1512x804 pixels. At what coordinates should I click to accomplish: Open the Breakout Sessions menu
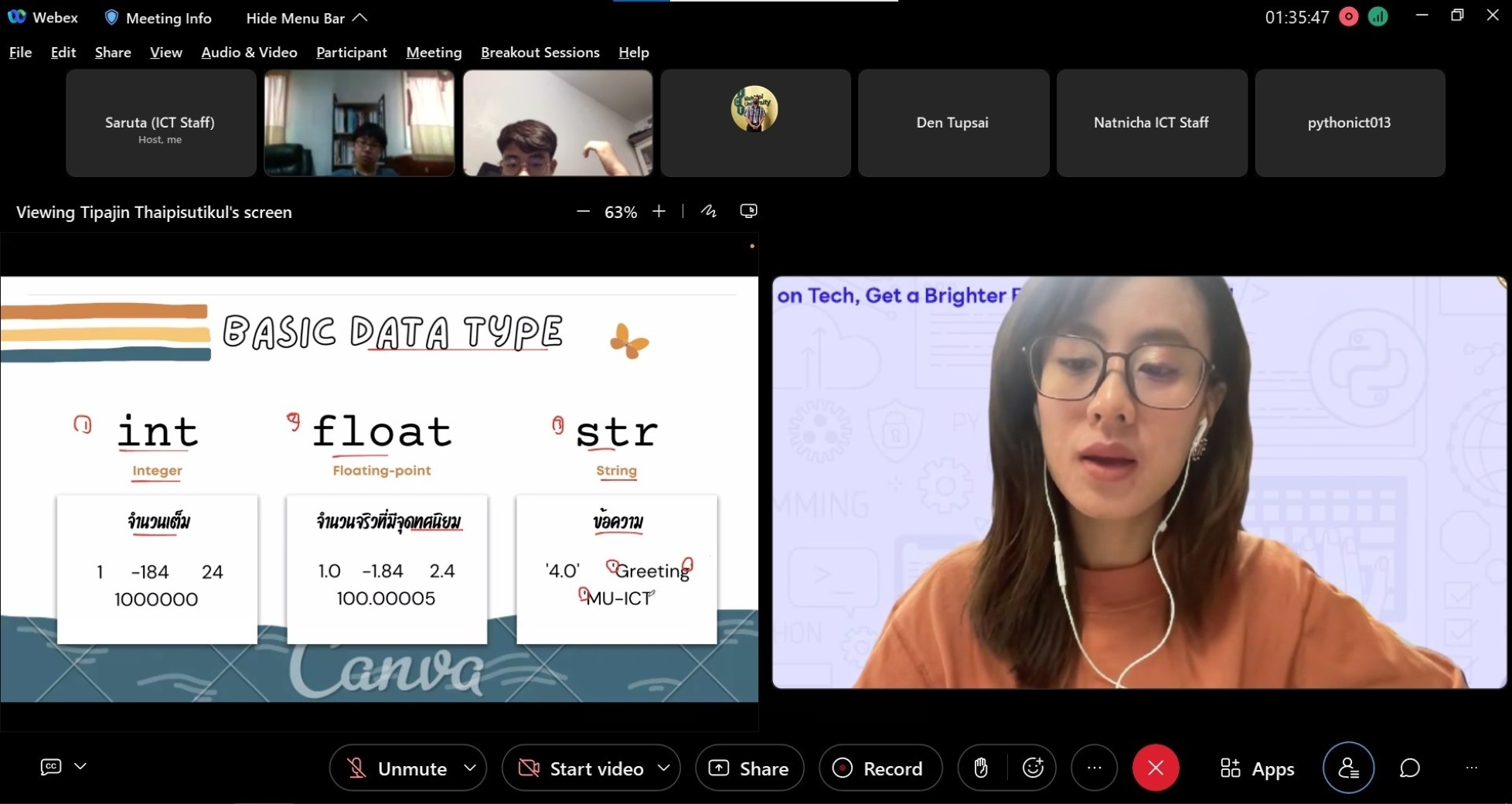click(540, 53)
